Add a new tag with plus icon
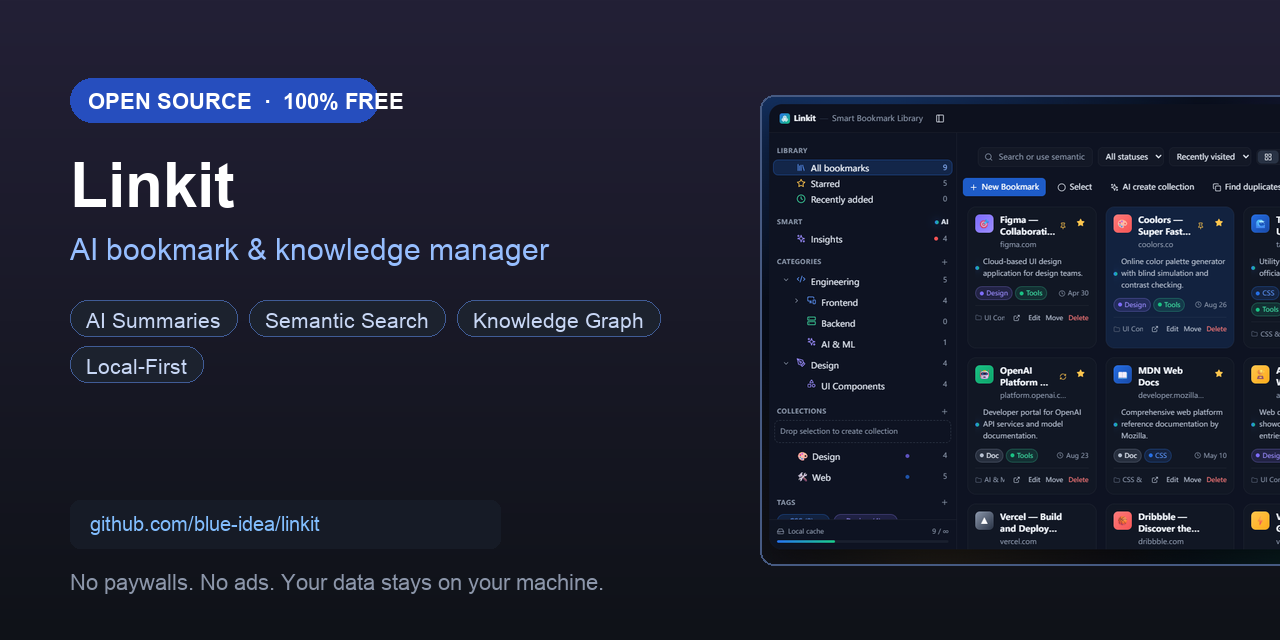The image size is (1280, 640). (944, 503)
